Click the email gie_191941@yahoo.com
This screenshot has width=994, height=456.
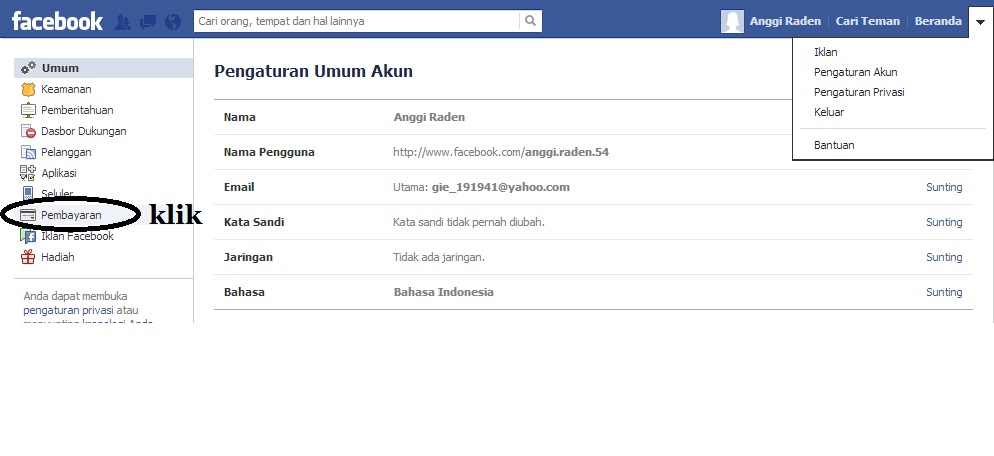click(501, 187)
